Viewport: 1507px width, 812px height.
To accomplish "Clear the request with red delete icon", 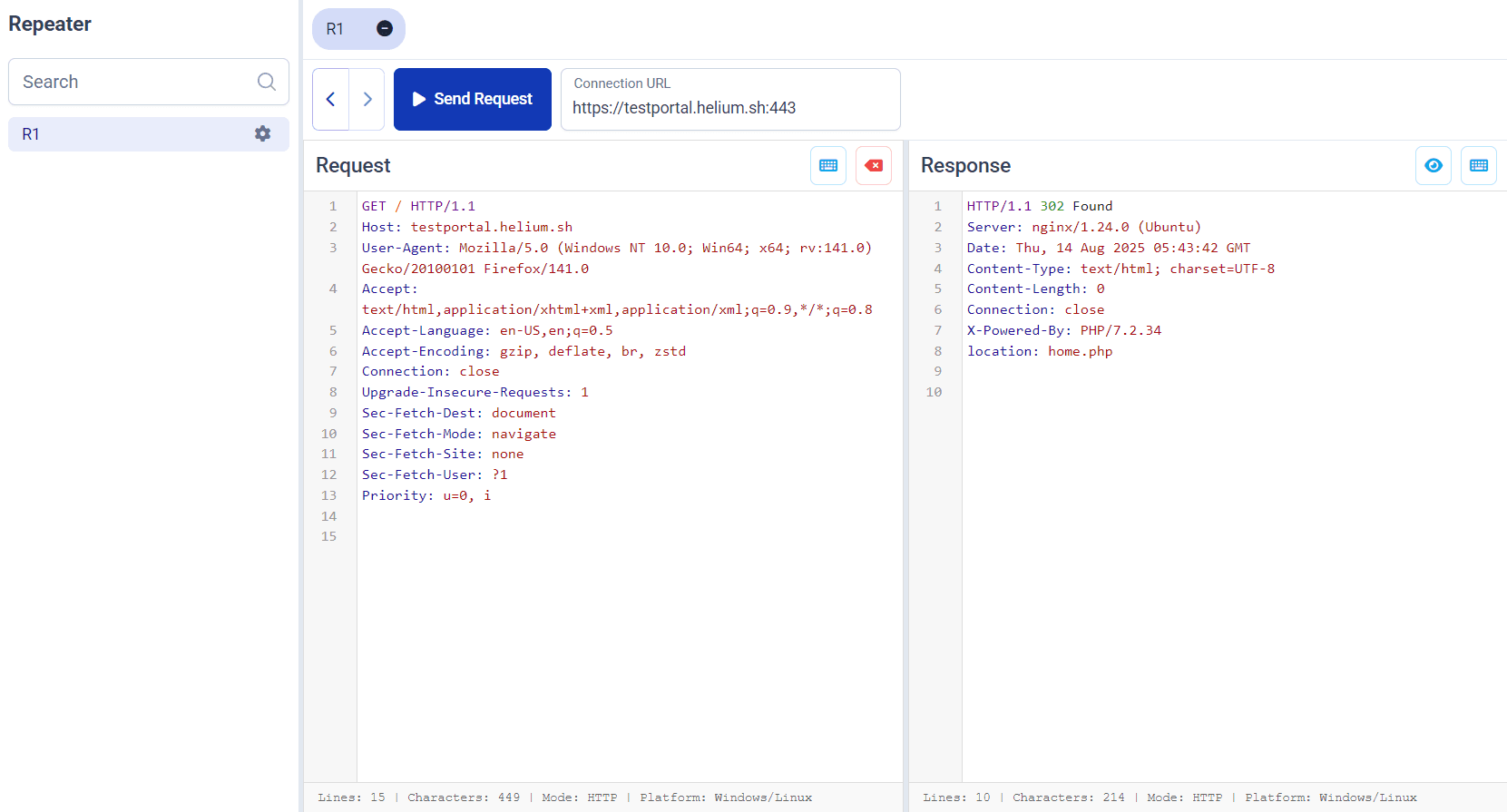I will (x=873, y=165).
